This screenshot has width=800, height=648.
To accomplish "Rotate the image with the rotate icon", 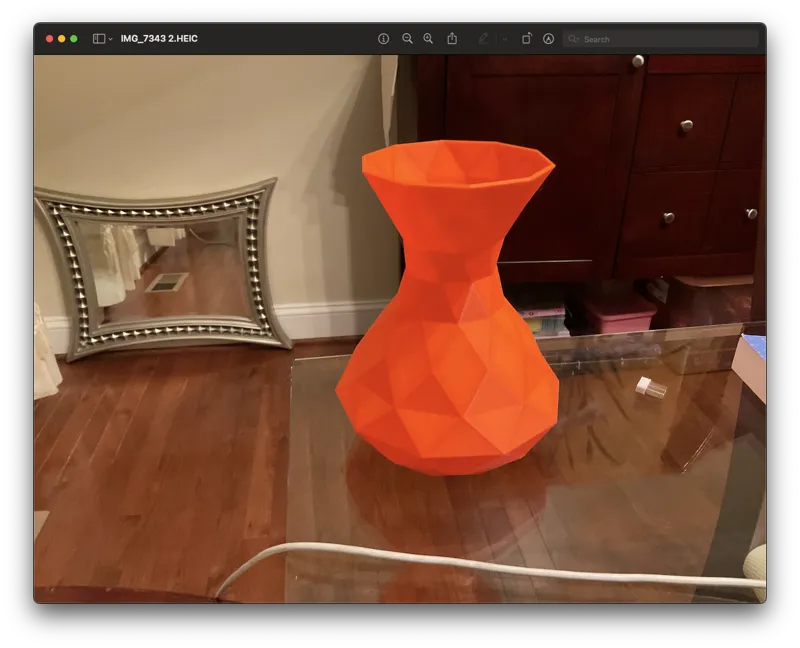I will (527, 39).
